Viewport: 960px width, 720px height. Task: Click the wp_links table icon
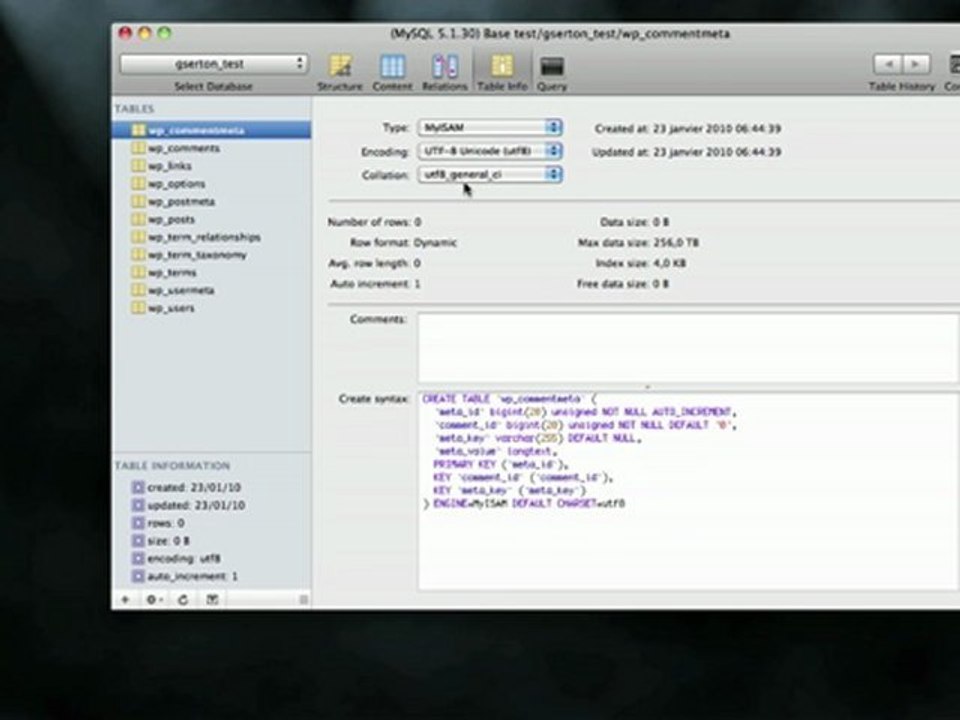[138, 165]
